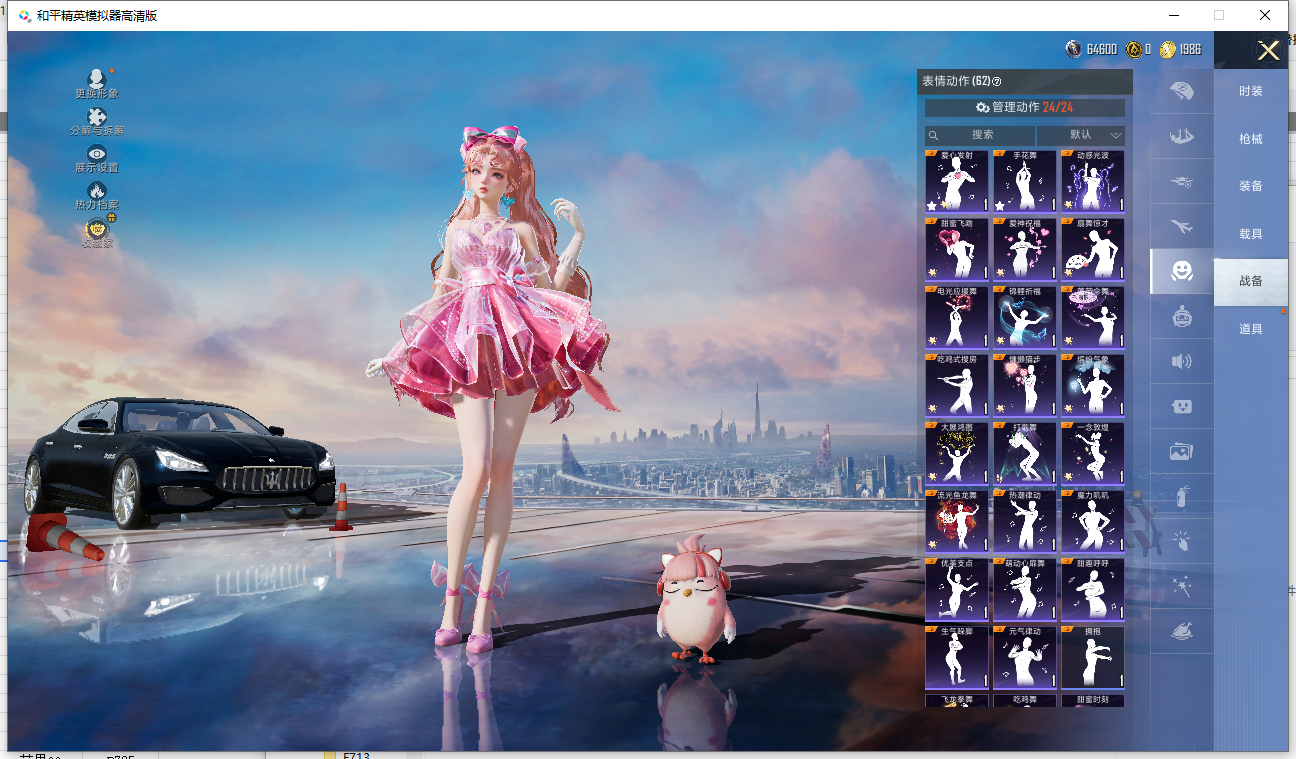Click the 表情动作 (62) panel title
The width and height of the screenshot is (1296, 759).
point(955,82)
